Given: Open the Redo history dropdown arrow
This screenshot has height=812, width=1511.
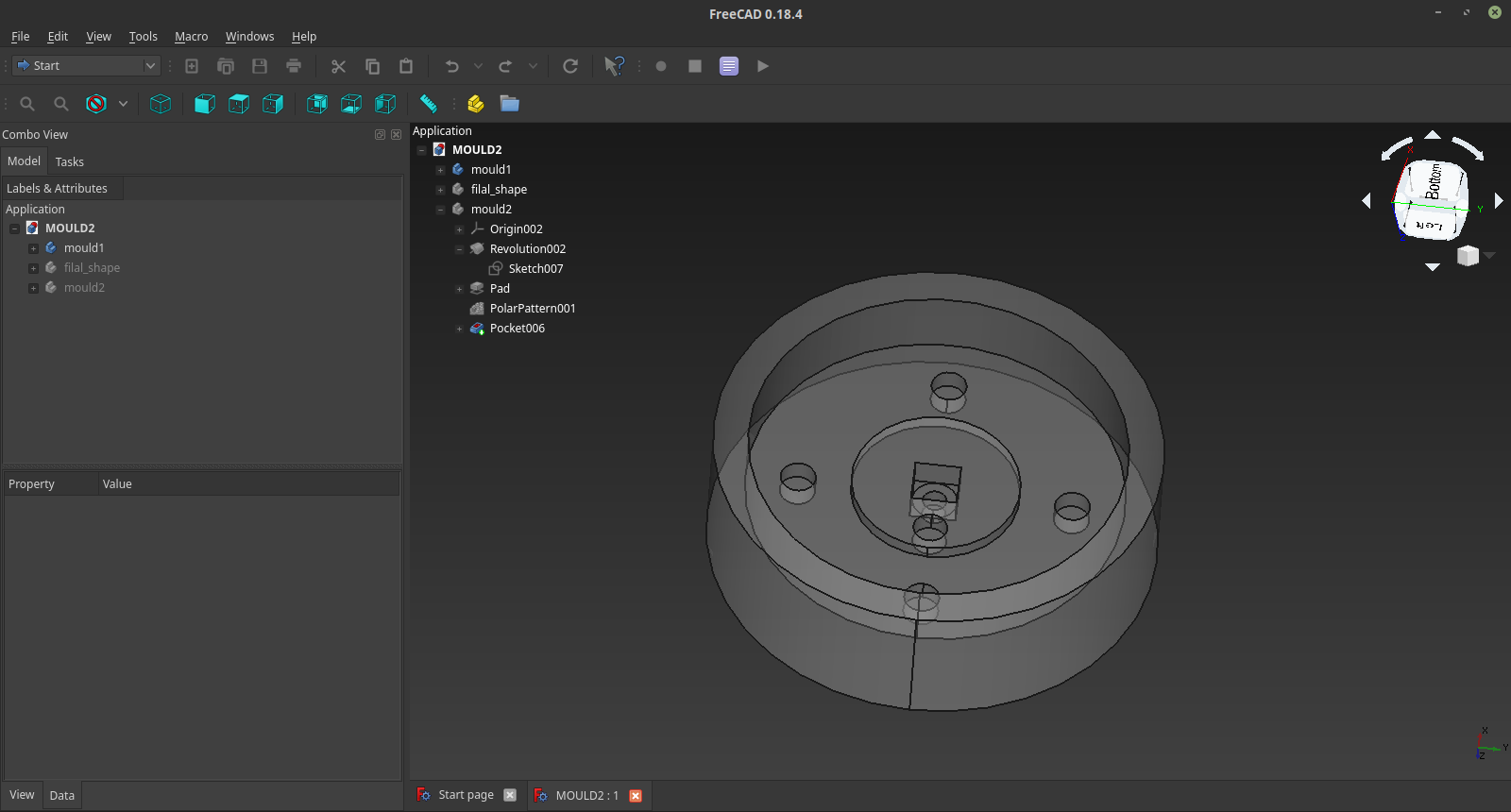Looking at the screenshot, I should [x=533, y=66].
